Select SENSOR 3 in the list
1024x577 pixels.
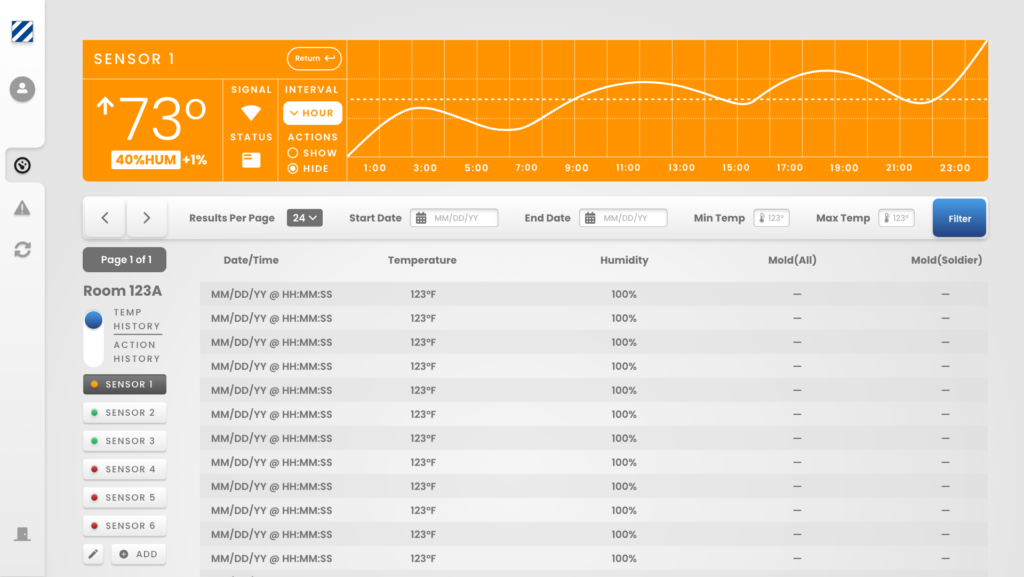pos(124,441)
